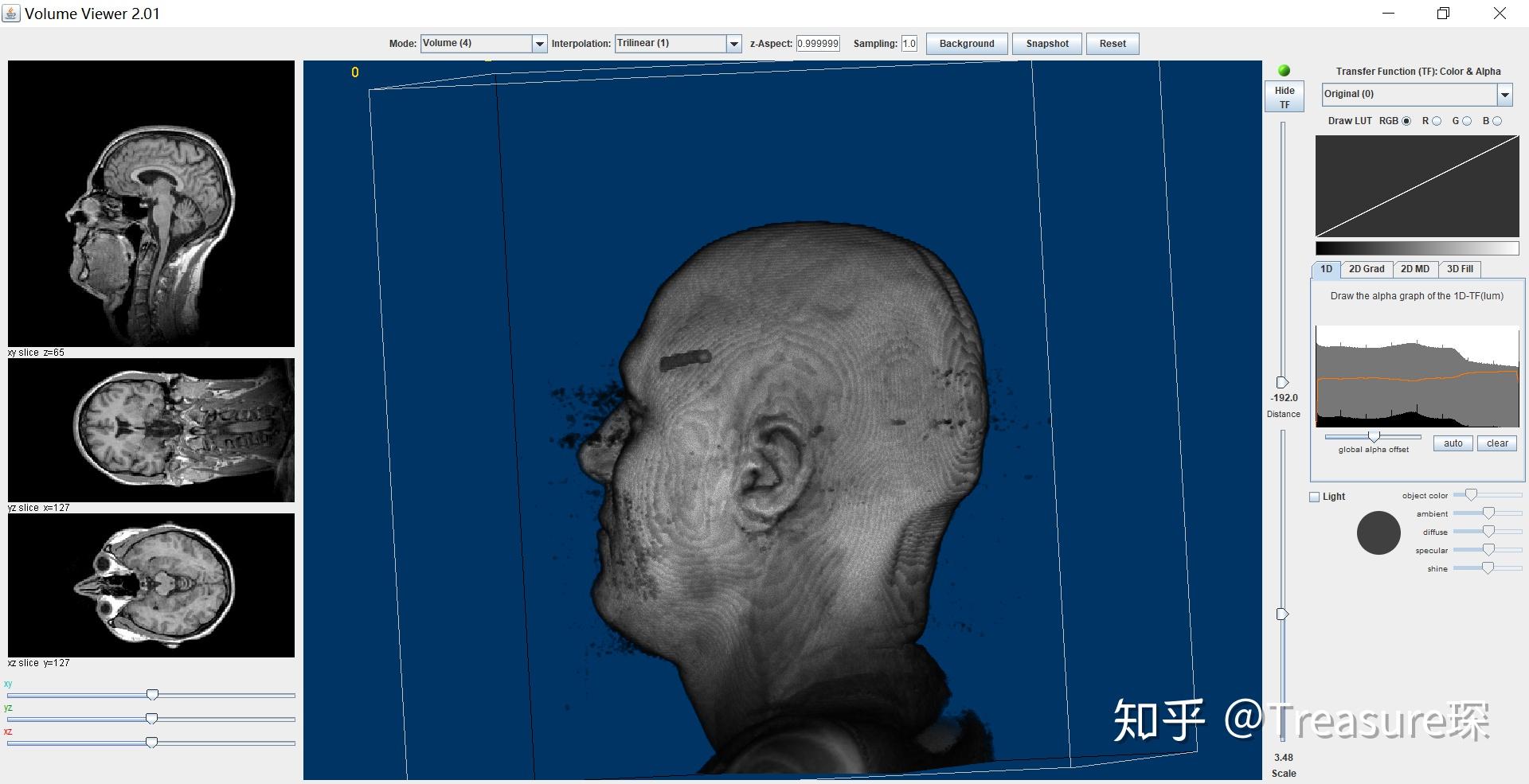This screenshot has height=784, width=1529.
Task: Select the G channel radio button
Action: tap(1466, 121)
